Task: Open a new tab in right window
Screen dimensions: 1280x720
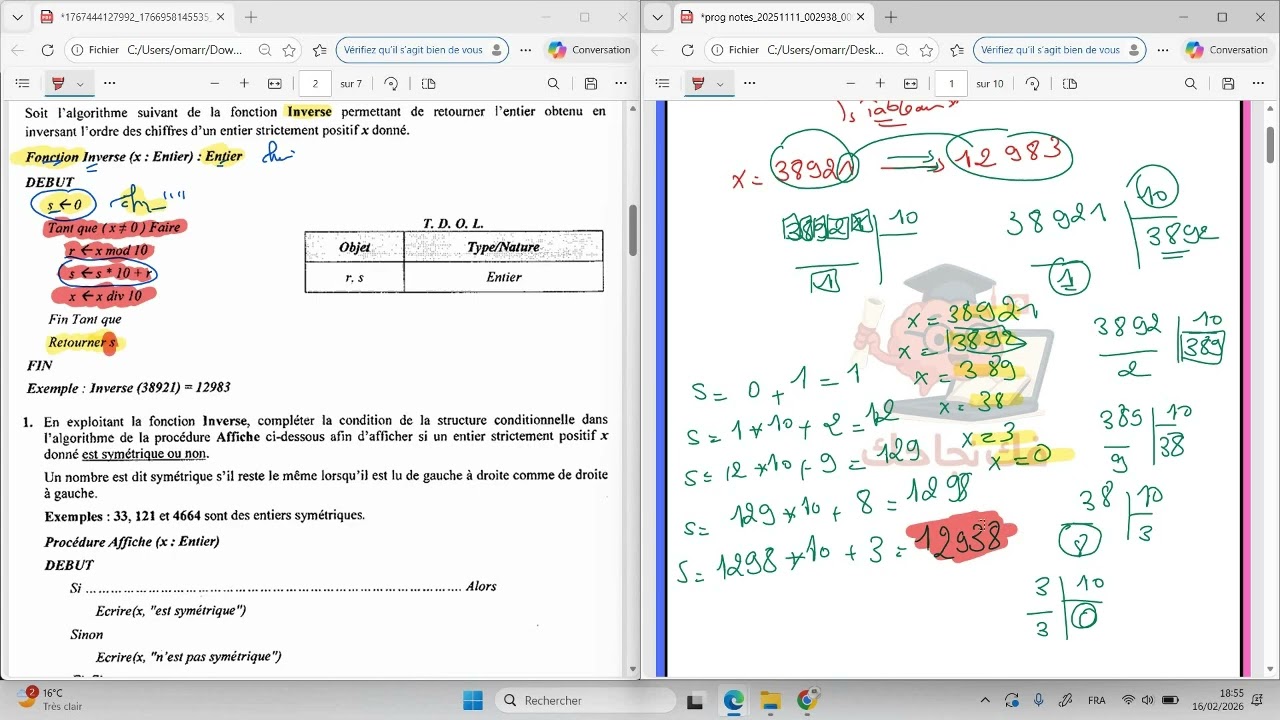Action: (x=891, y=17)
